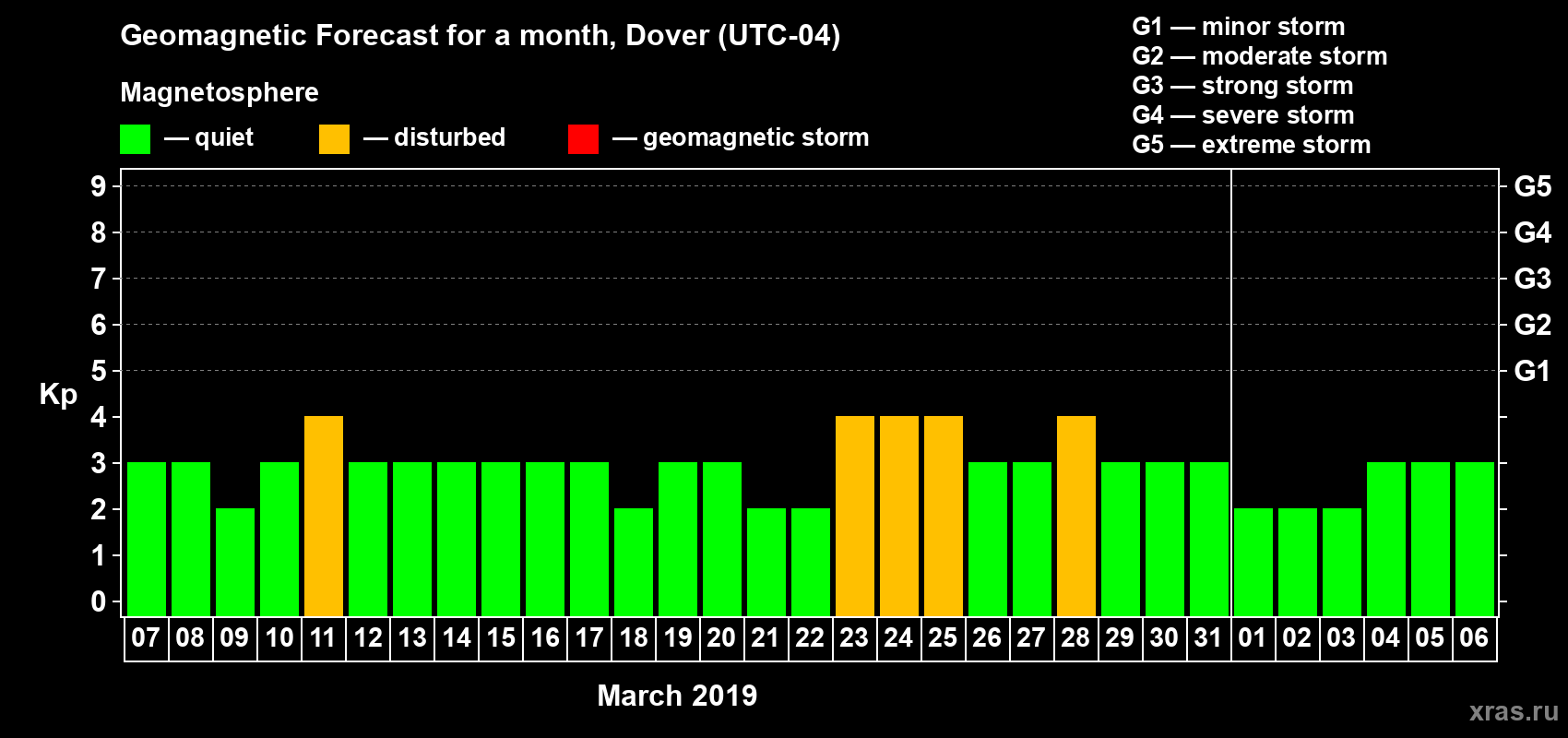Select the orange bar for March 11
Image resolution: width=1568 pixels, height=738 pixels.
(x=324, y=516)
